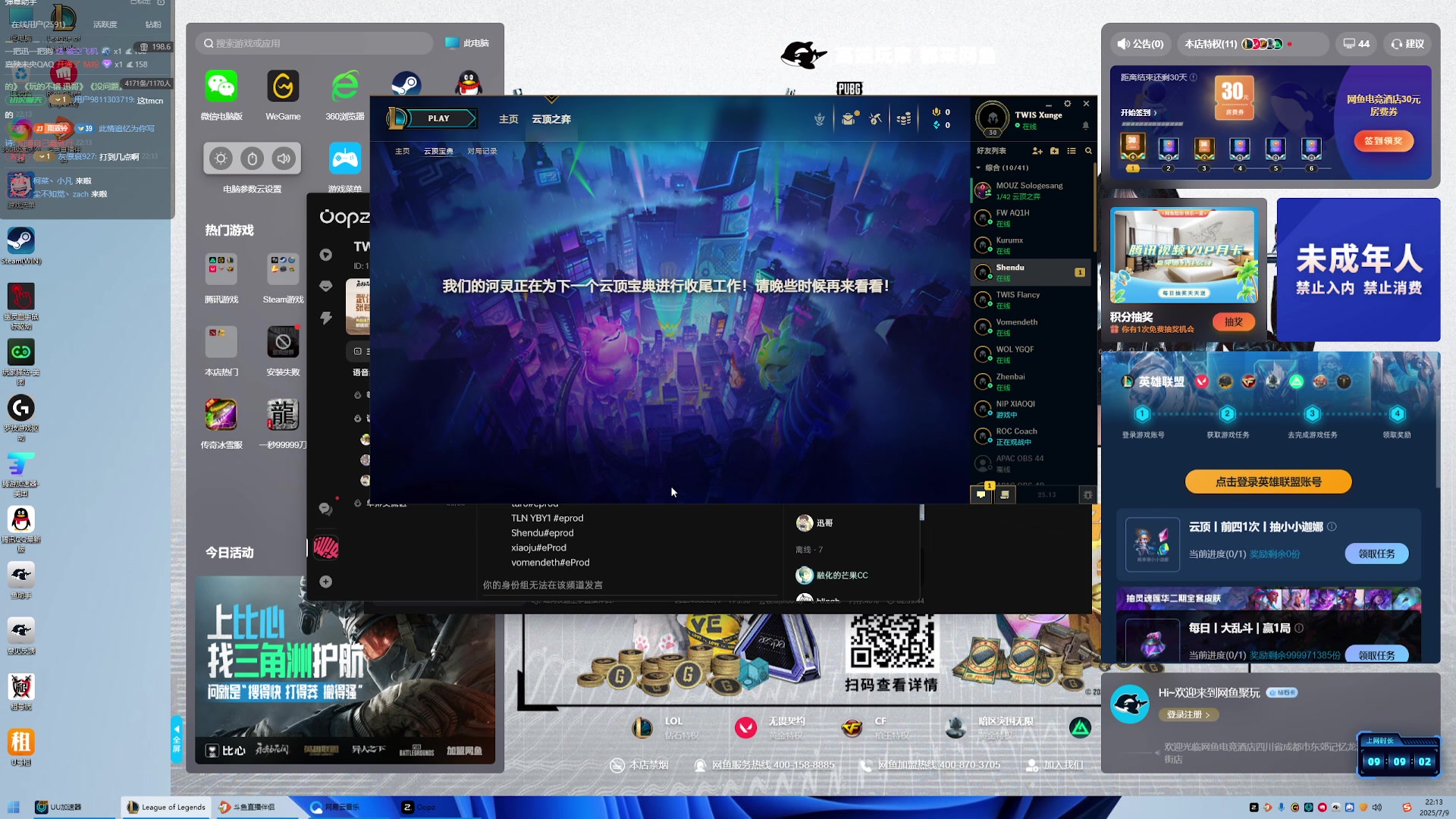Open the crafting hammer icon in League
This screenshot has width=1456, height=819.
point(876,119)
